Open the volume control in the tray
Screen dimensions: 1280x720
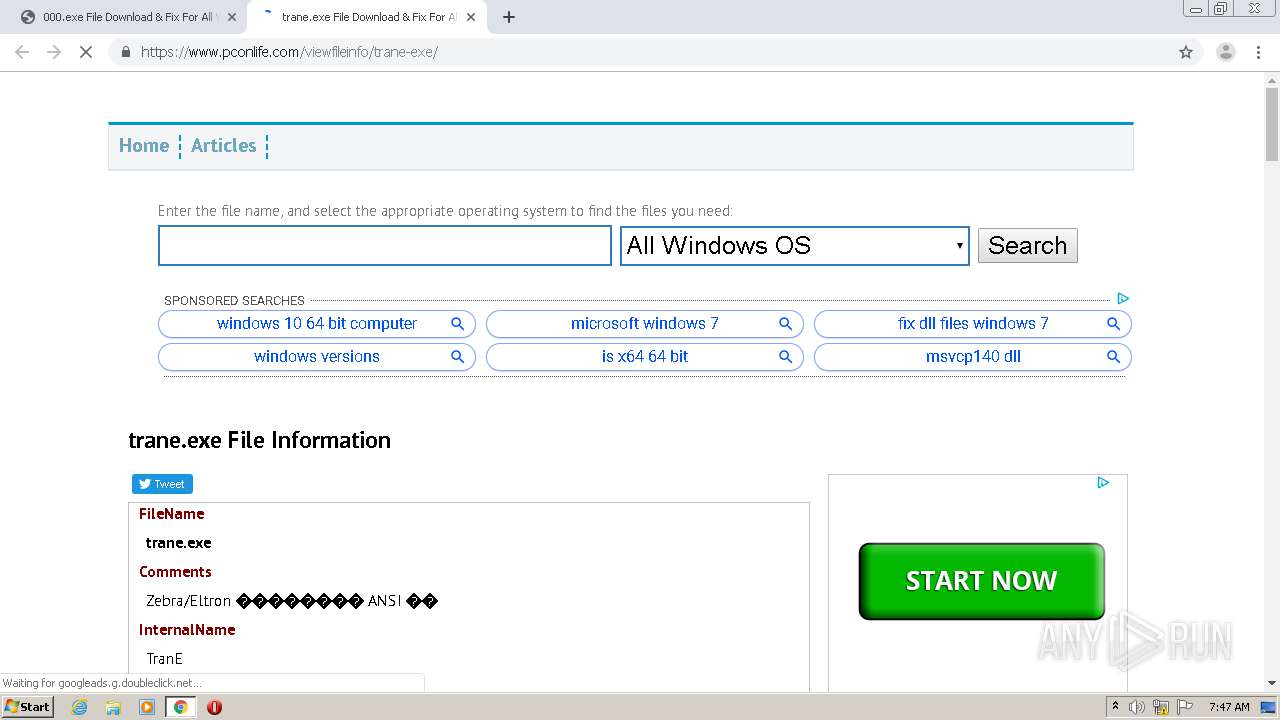pos(1137,707)
